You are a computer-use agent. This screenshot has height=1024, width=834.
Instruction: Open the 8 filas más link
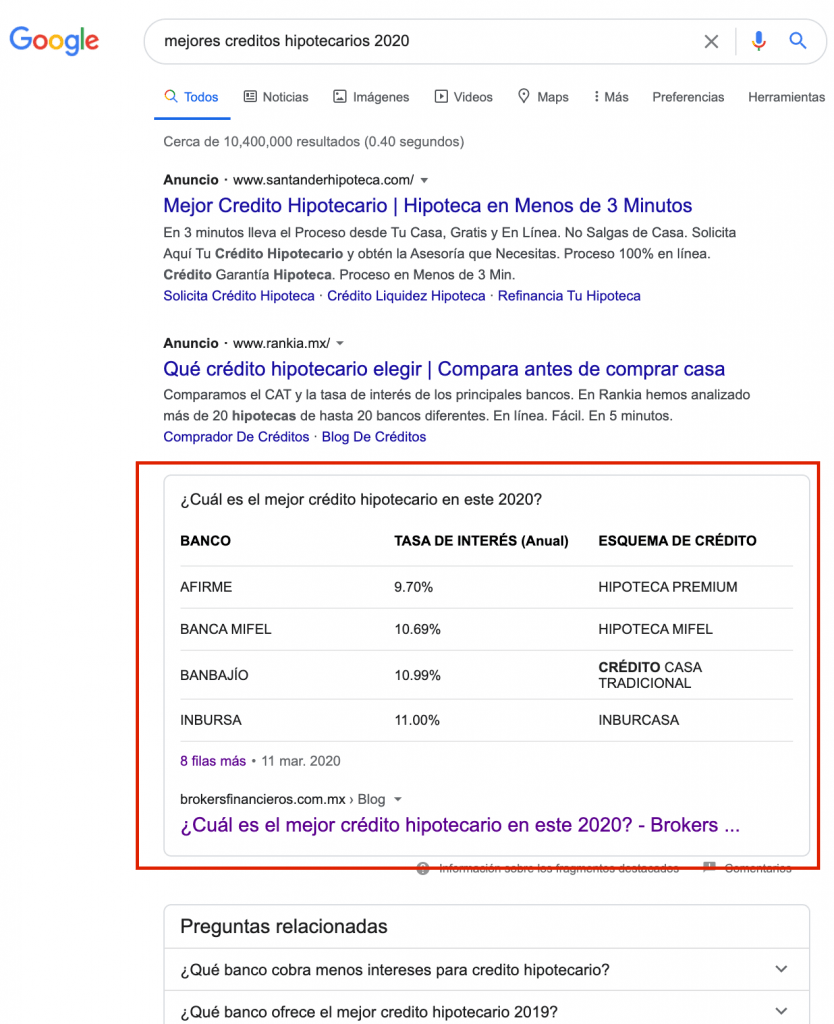213,761
